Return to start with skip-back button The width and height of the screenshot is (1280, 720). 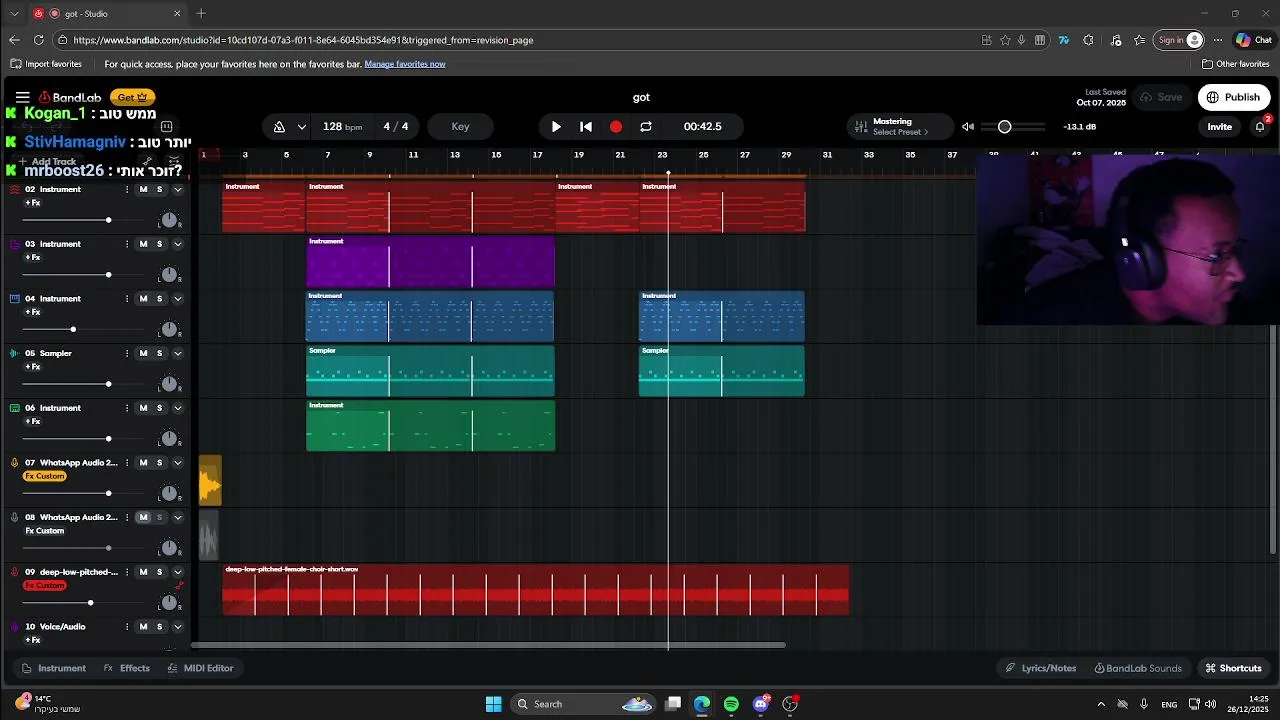[586, 127]
